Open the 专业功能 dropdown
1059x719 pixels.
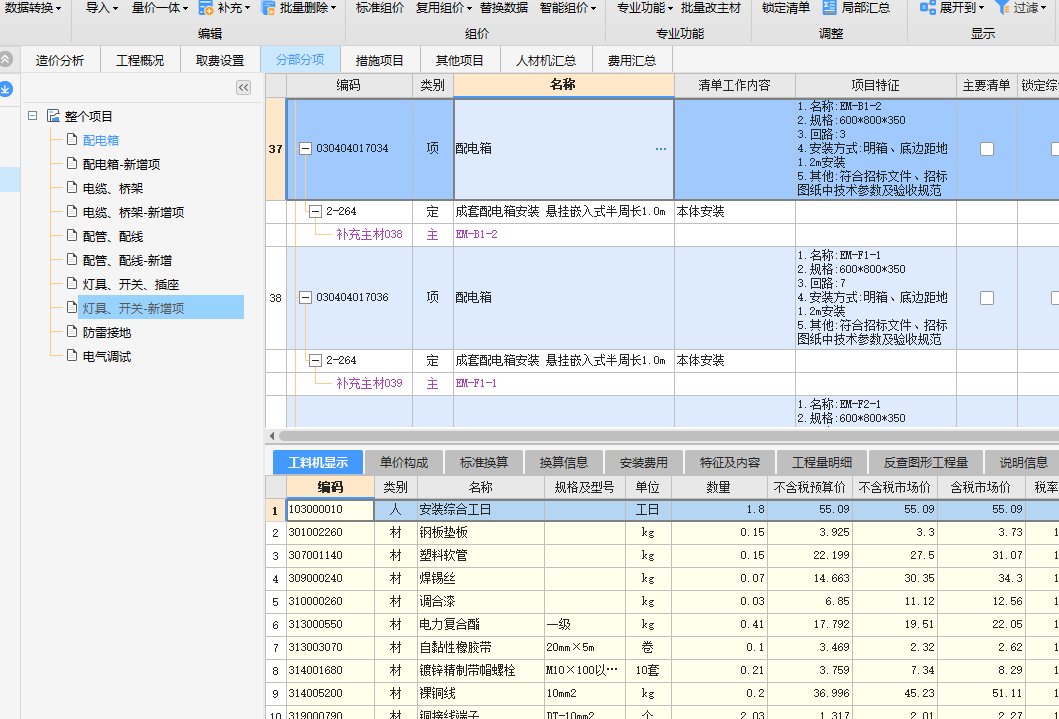coord(645,8)
